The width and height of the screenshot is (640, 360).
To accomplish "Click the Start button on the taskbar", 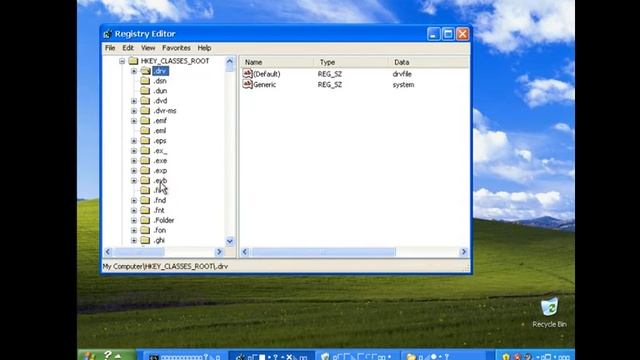I will tap(107, 355).
